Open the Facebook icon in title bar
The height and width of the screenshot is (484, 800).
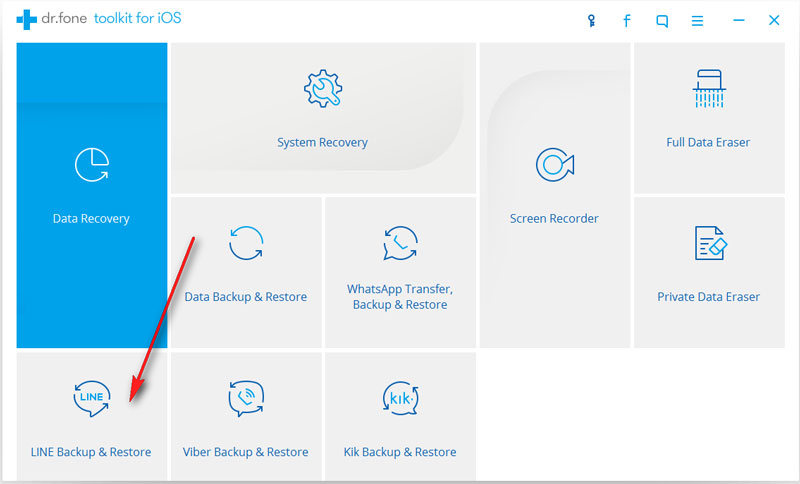(x=627, y=21)
